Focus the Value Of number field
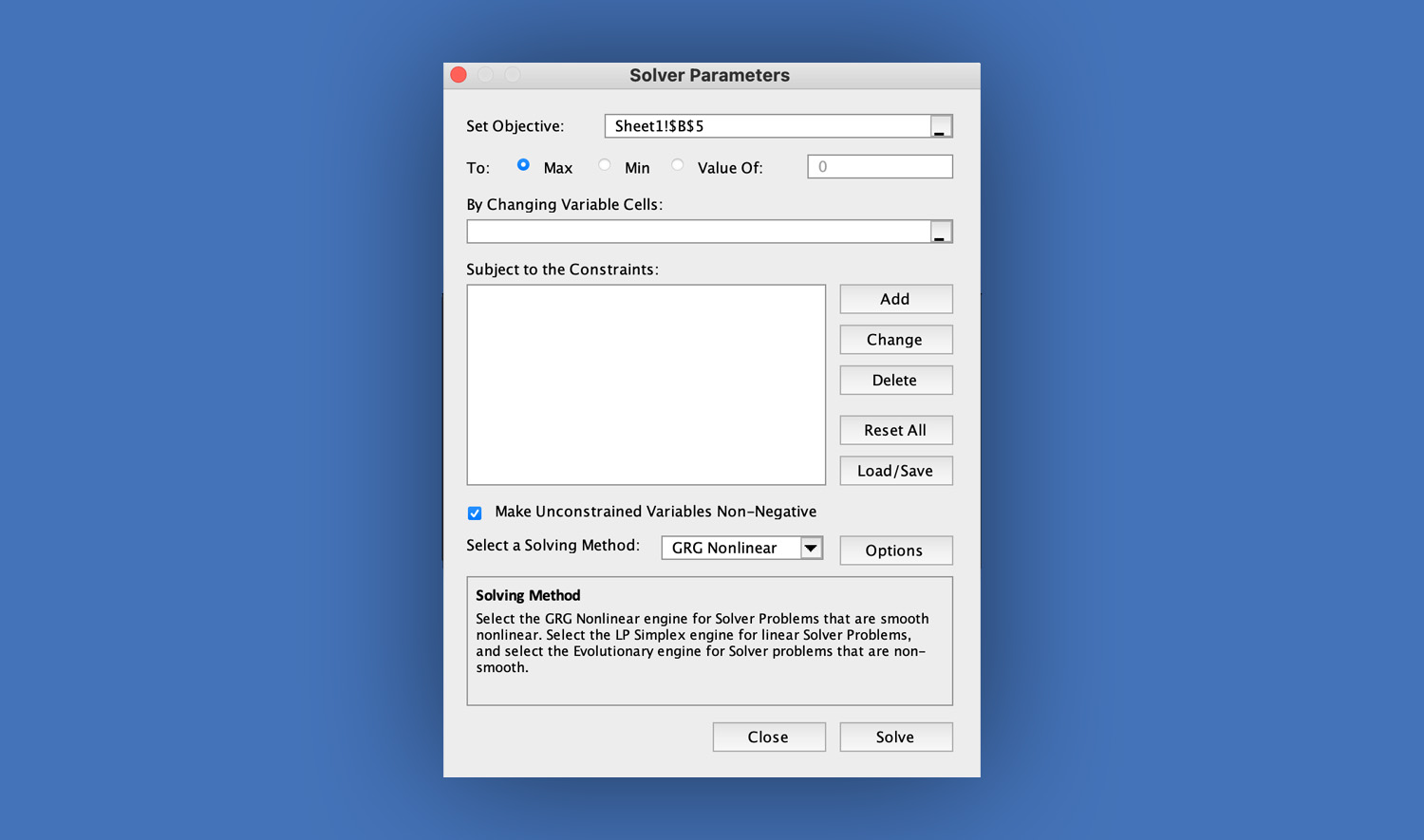Screen dimensions: 1424x840 pyautogui.click(x=879, y=167)
